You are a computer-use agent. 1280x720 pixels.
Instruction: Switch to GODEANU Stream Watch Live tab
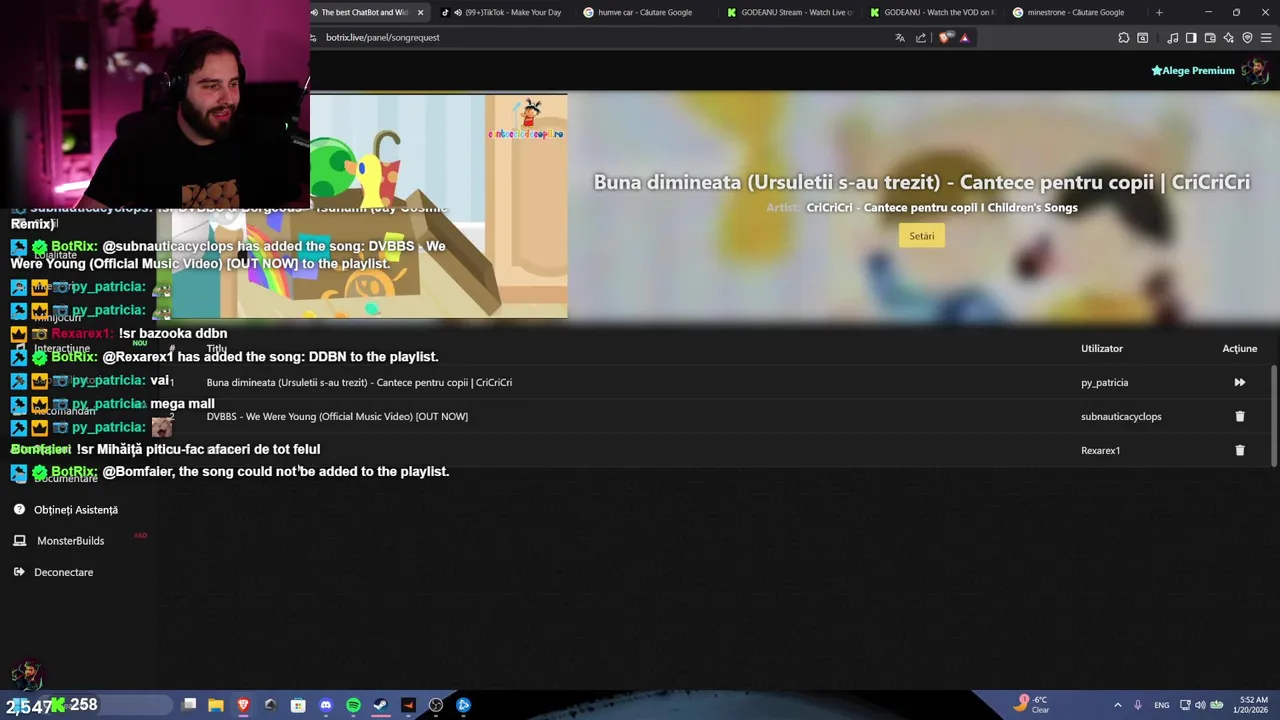[x=790, y=12]
